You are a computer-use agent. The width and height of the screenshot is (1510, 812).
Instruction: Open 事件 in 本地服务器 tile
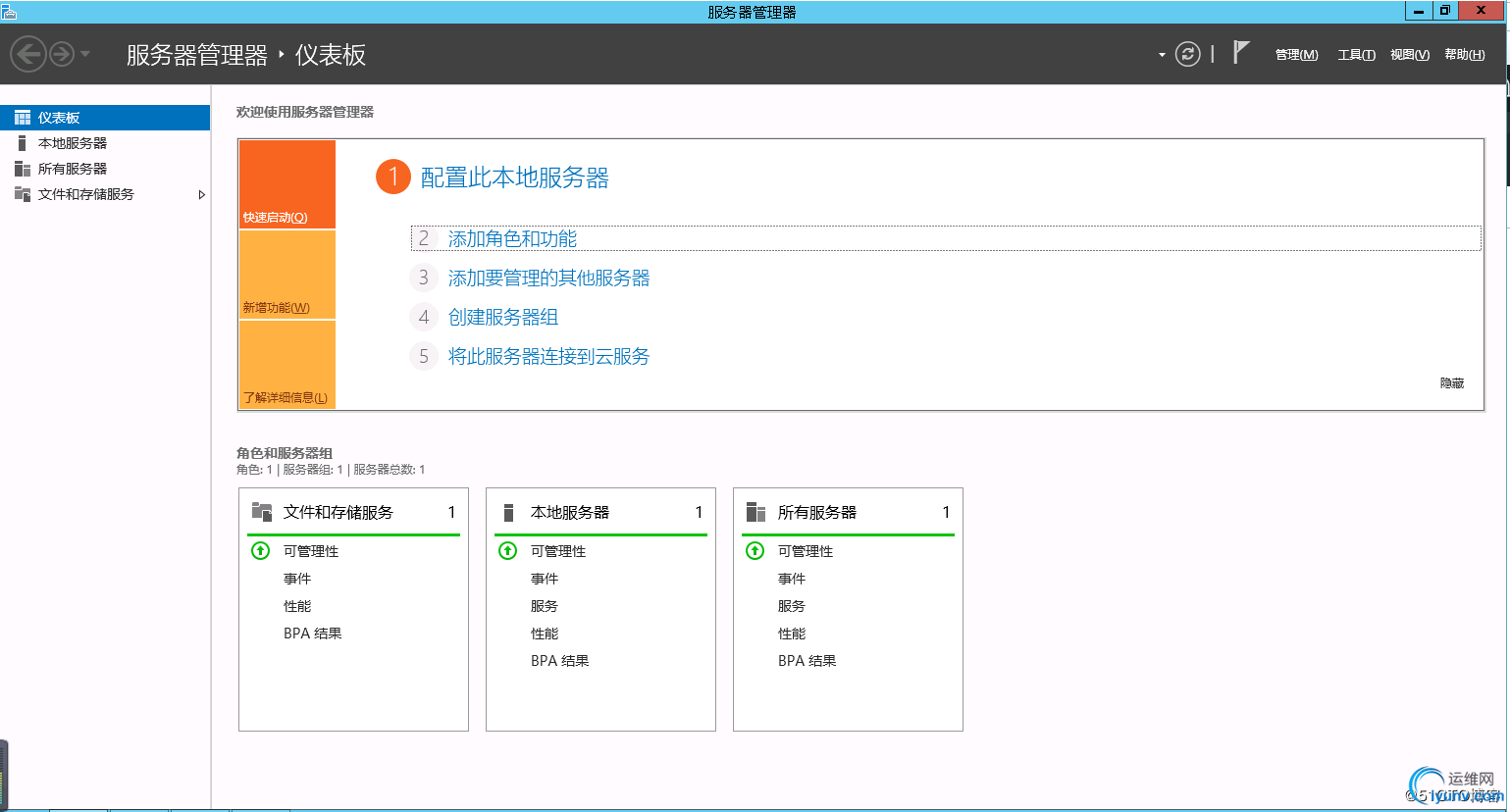click(x=545, y=579)
